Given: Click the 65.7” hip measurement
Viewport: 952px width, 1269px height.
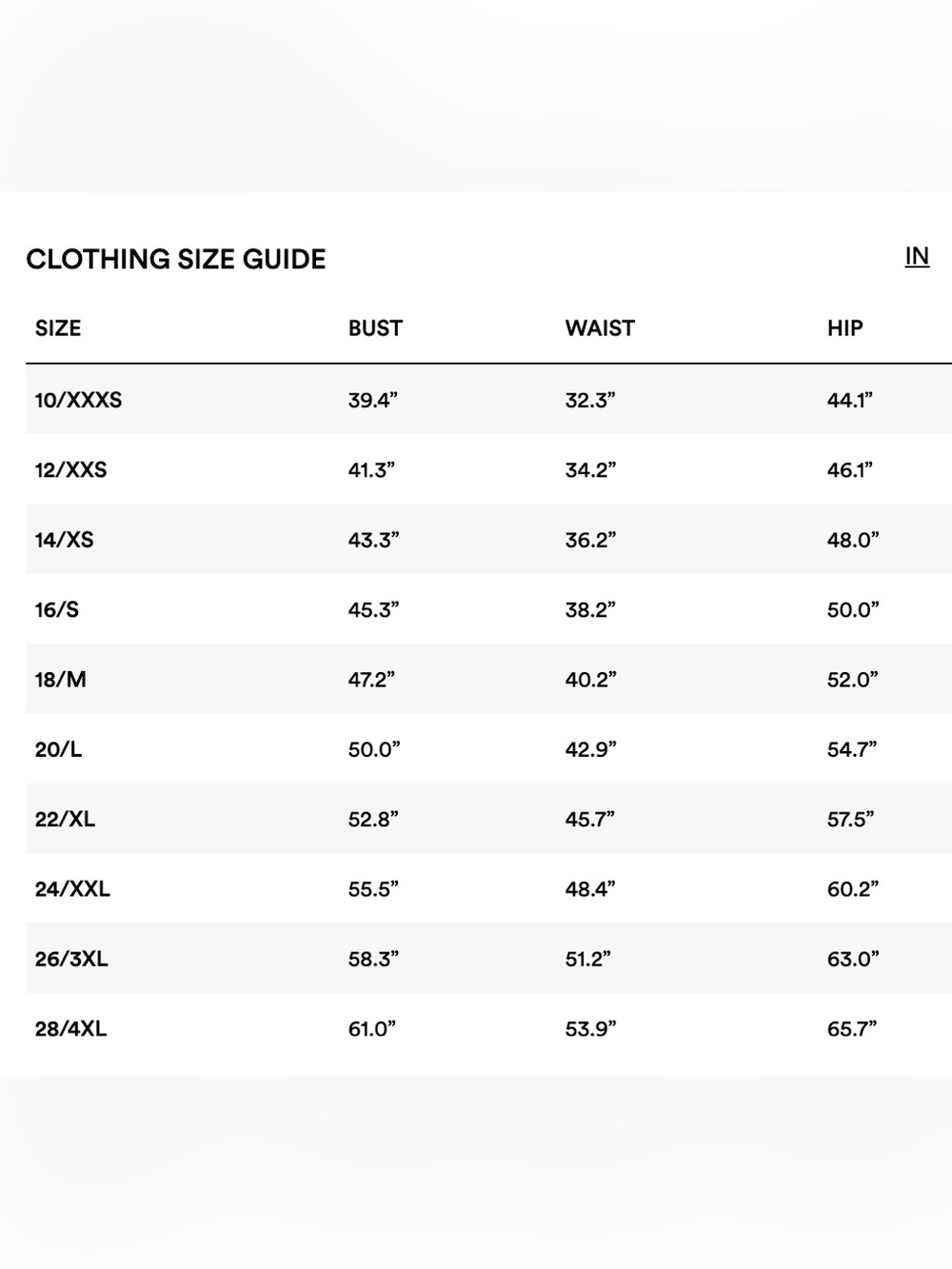Looking at the screenshot, I should [x=852, y=1028].
